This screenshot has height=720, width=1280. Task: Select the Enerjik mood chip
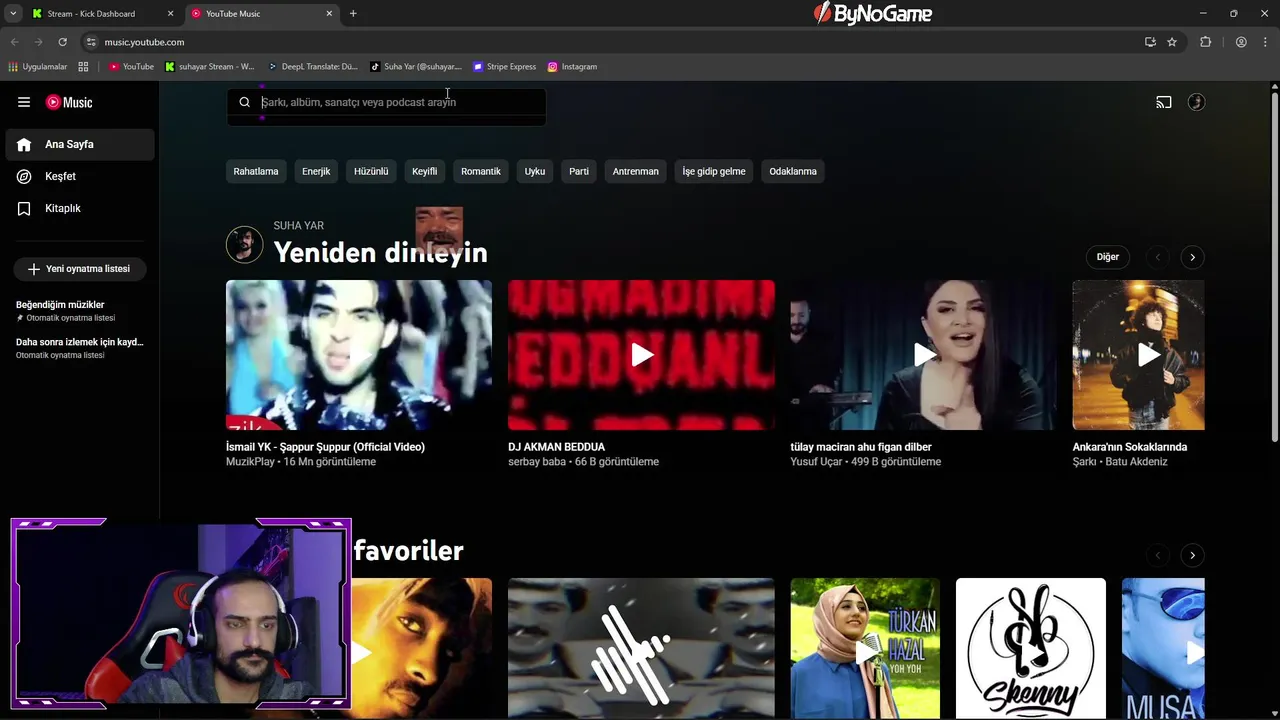click(316, 171)
